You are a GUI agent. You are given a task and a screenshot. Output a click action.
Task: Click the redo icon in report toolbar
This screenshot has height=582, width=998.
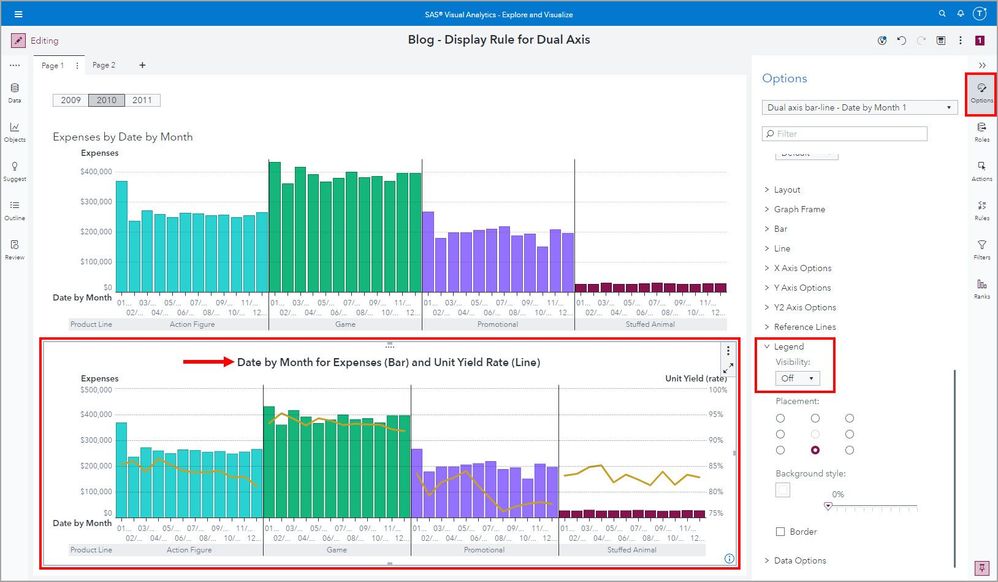[921, 40]
